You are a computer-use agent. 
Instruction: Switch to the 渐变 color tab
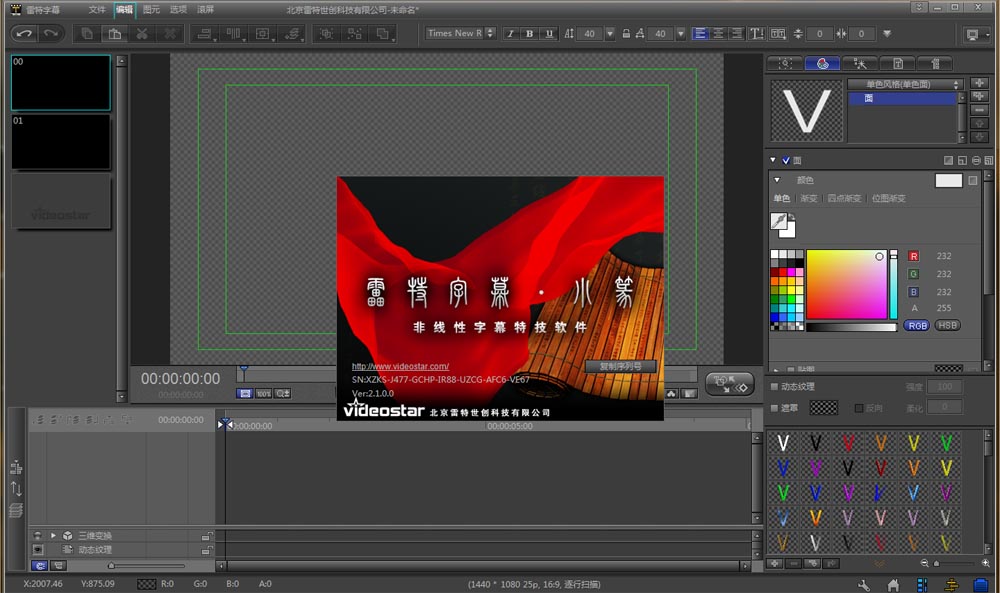point(809,198)
